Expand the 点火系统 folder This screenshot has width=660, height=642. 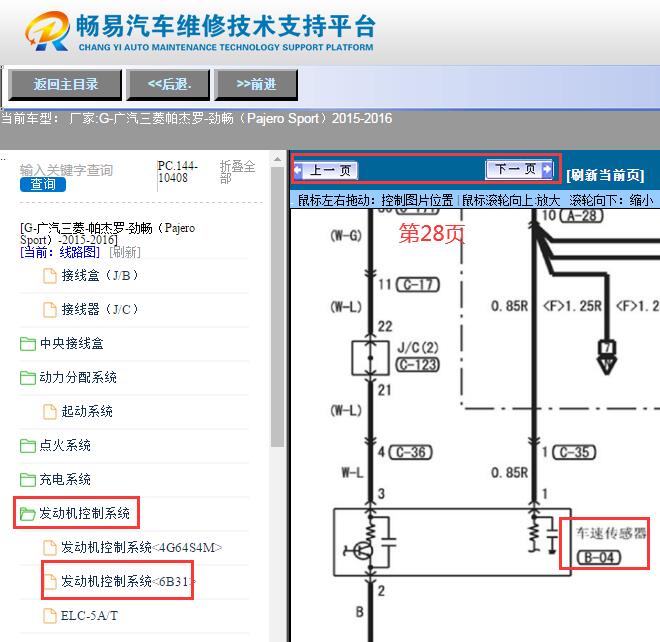coord(65,445)
